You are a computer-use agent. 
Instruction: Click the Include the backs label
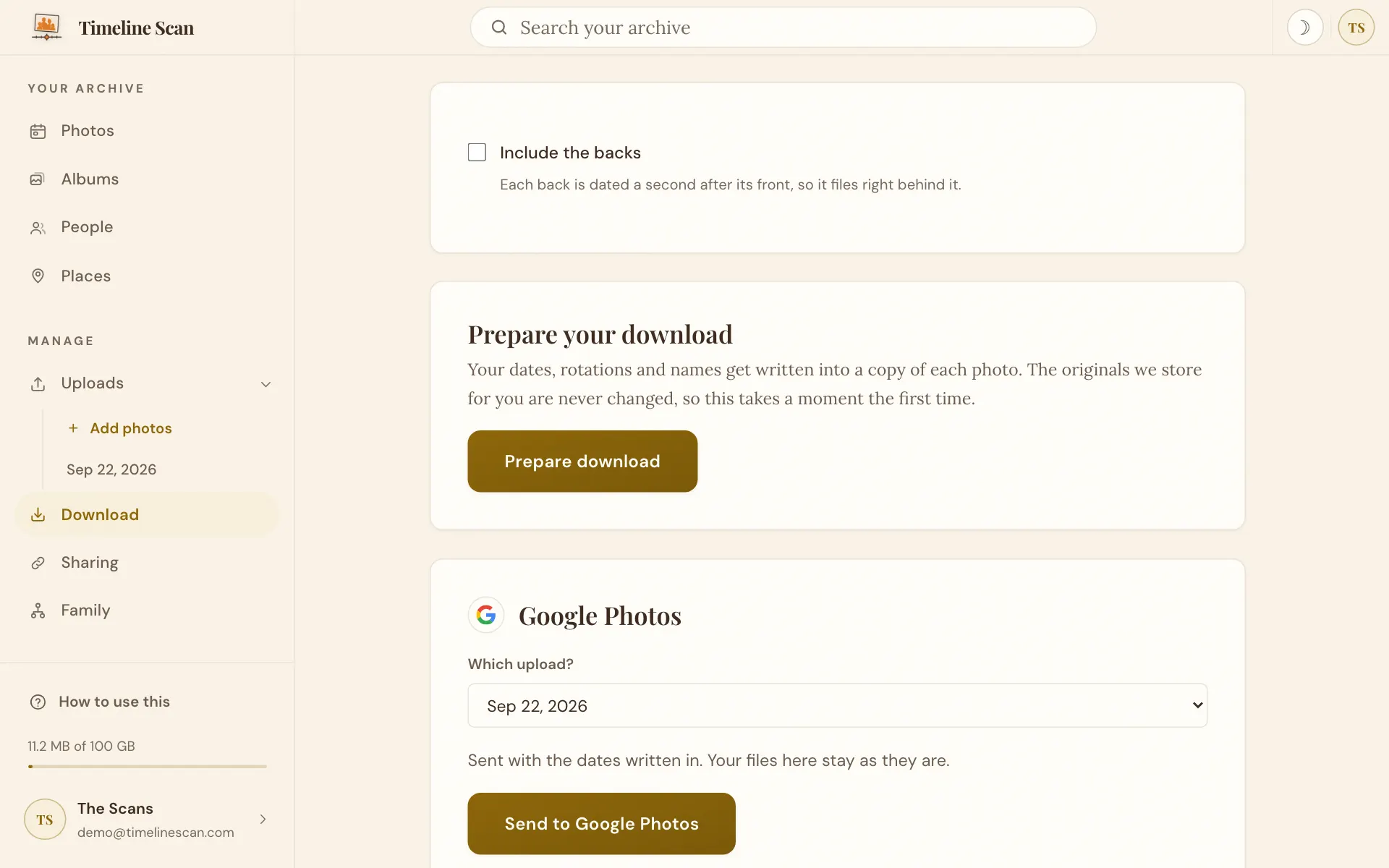(x=570, y=153)
